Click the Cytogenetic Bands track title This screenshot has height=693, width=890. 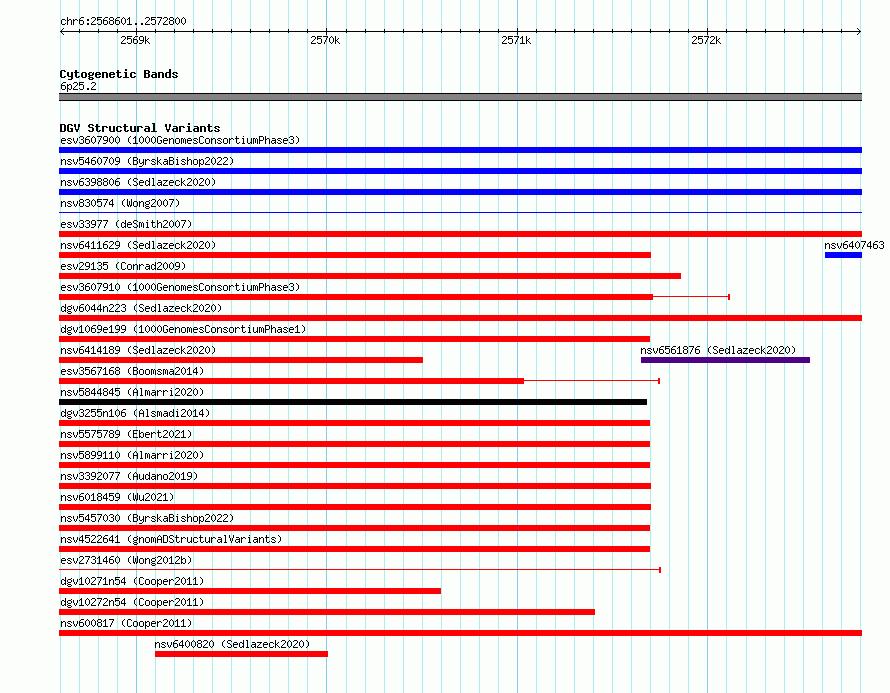[119, 74]
